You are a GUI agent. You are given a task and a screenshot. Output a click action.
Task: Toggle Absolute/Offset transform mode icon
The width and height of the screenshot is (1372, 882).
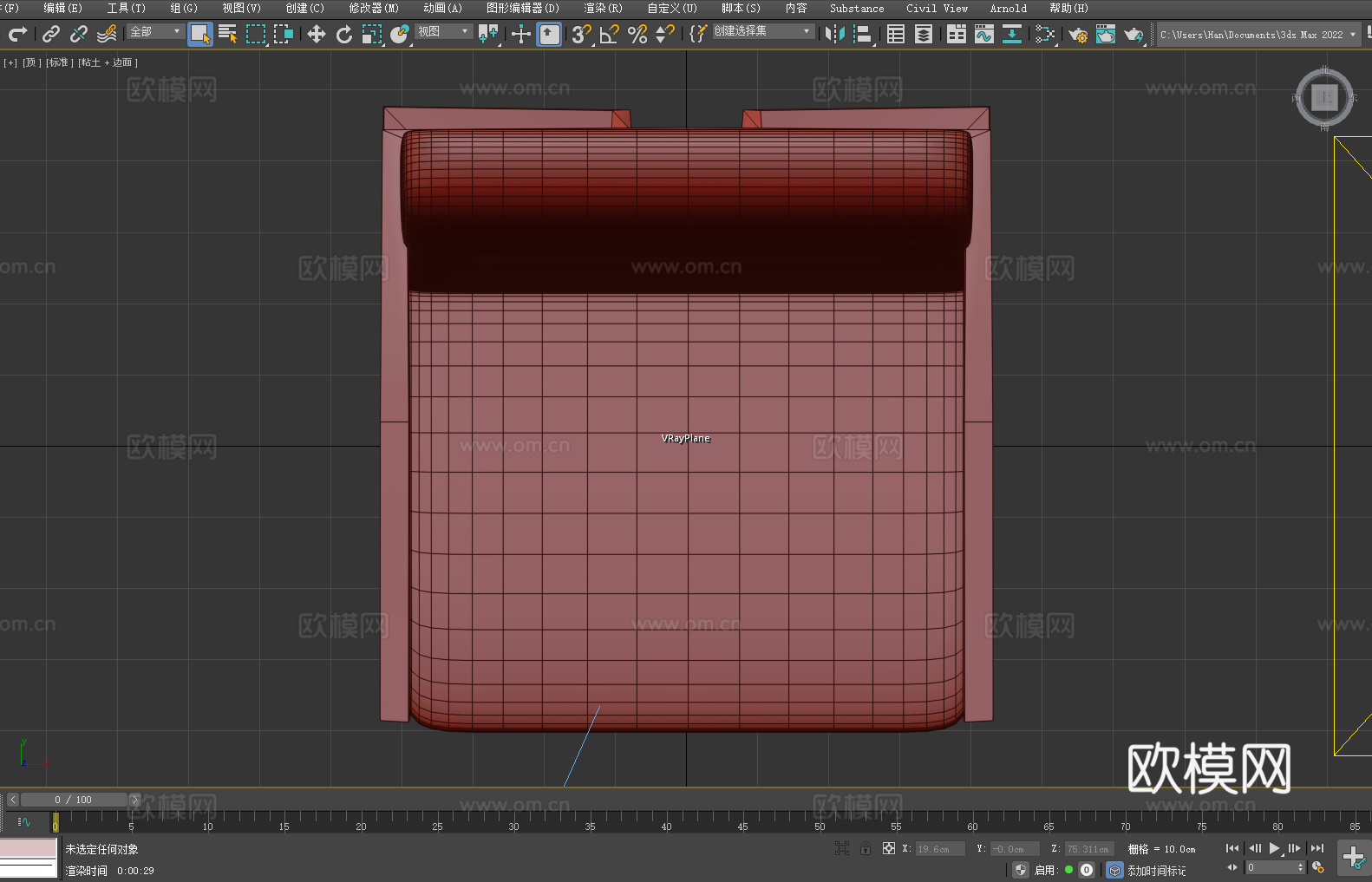(x=888, y=848)
